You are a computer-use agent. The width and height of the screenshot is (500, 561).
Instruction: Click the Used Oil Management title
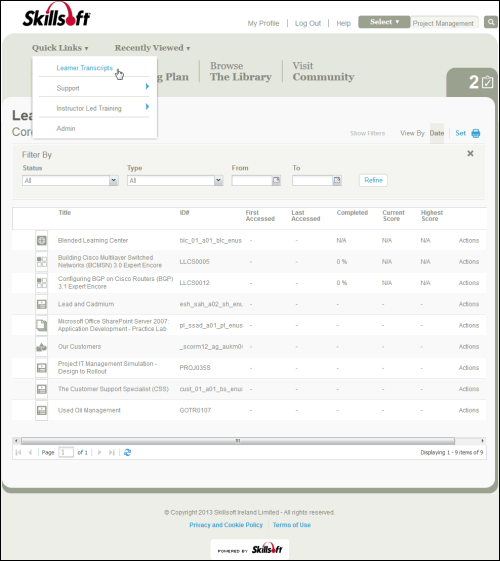[x=89, y=410]
